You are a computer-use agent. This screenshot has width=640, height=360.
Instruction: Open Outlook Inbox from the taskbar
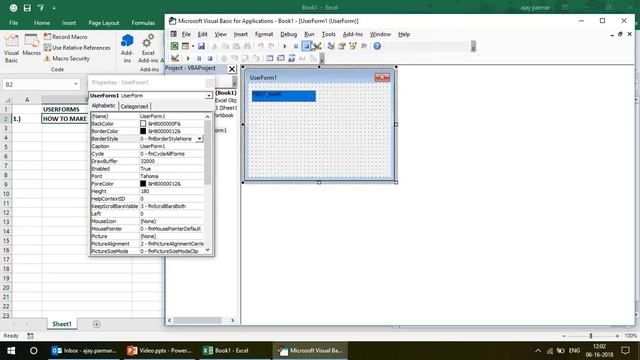coord(84,351)
